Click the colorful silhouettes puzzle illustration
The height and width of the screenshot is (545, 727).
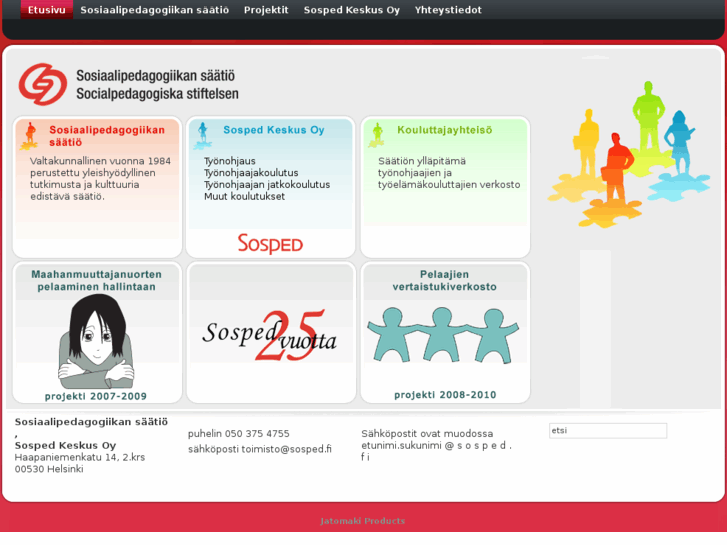(629, 154)
